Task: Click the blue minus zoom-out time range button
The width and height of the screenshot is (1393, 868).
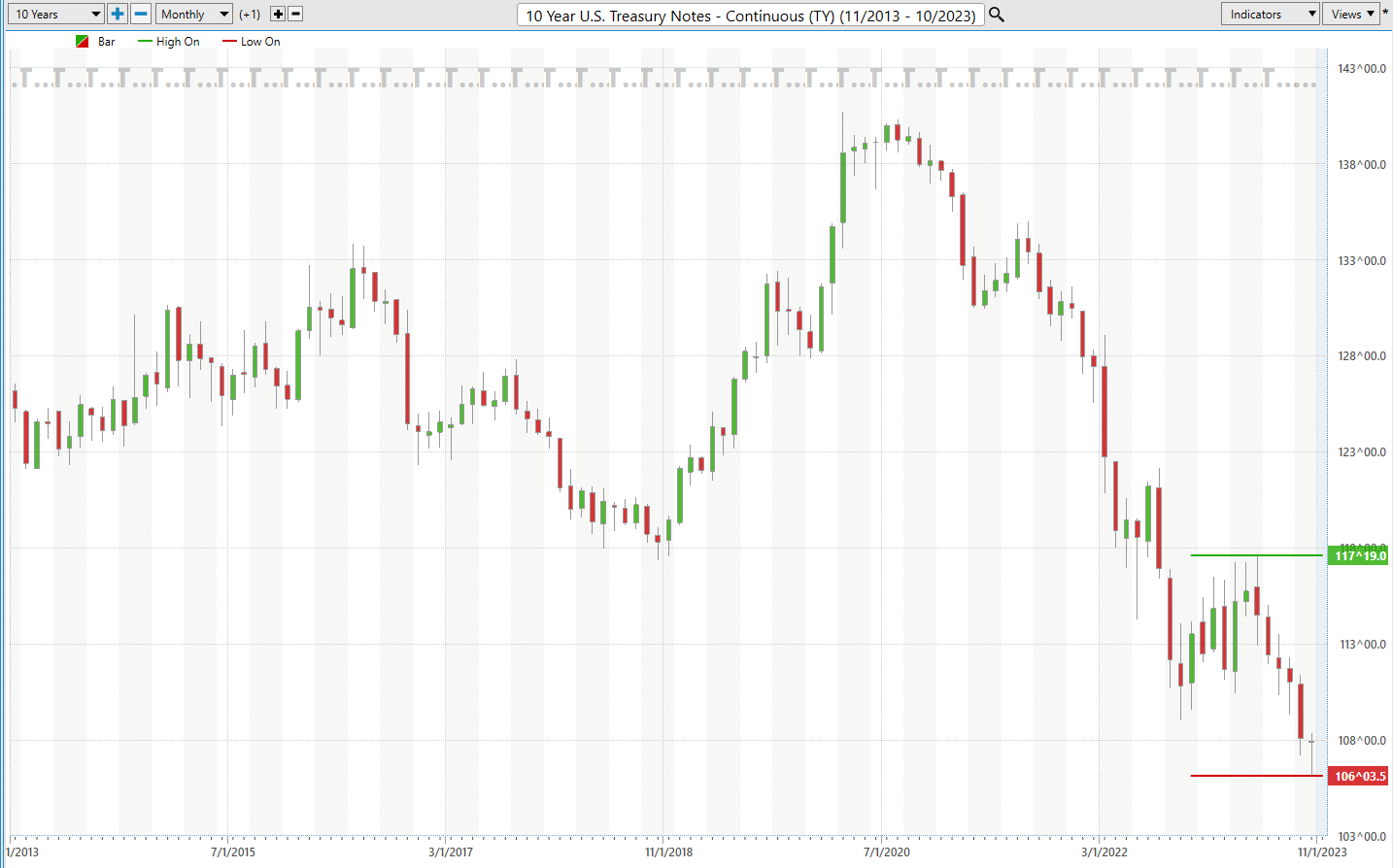Action: (141, 14)
